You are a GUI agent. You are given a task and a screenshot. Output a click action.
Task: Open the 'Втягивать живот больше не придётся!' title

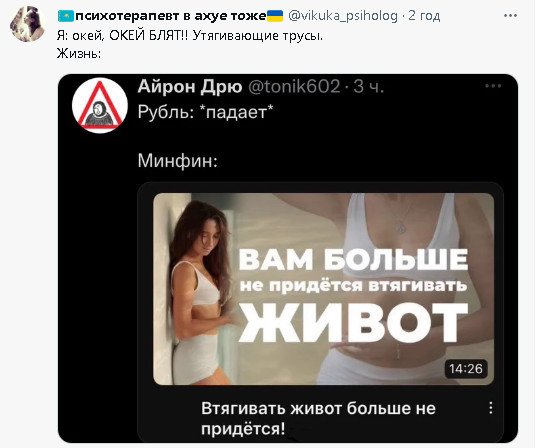coord(318,418)
